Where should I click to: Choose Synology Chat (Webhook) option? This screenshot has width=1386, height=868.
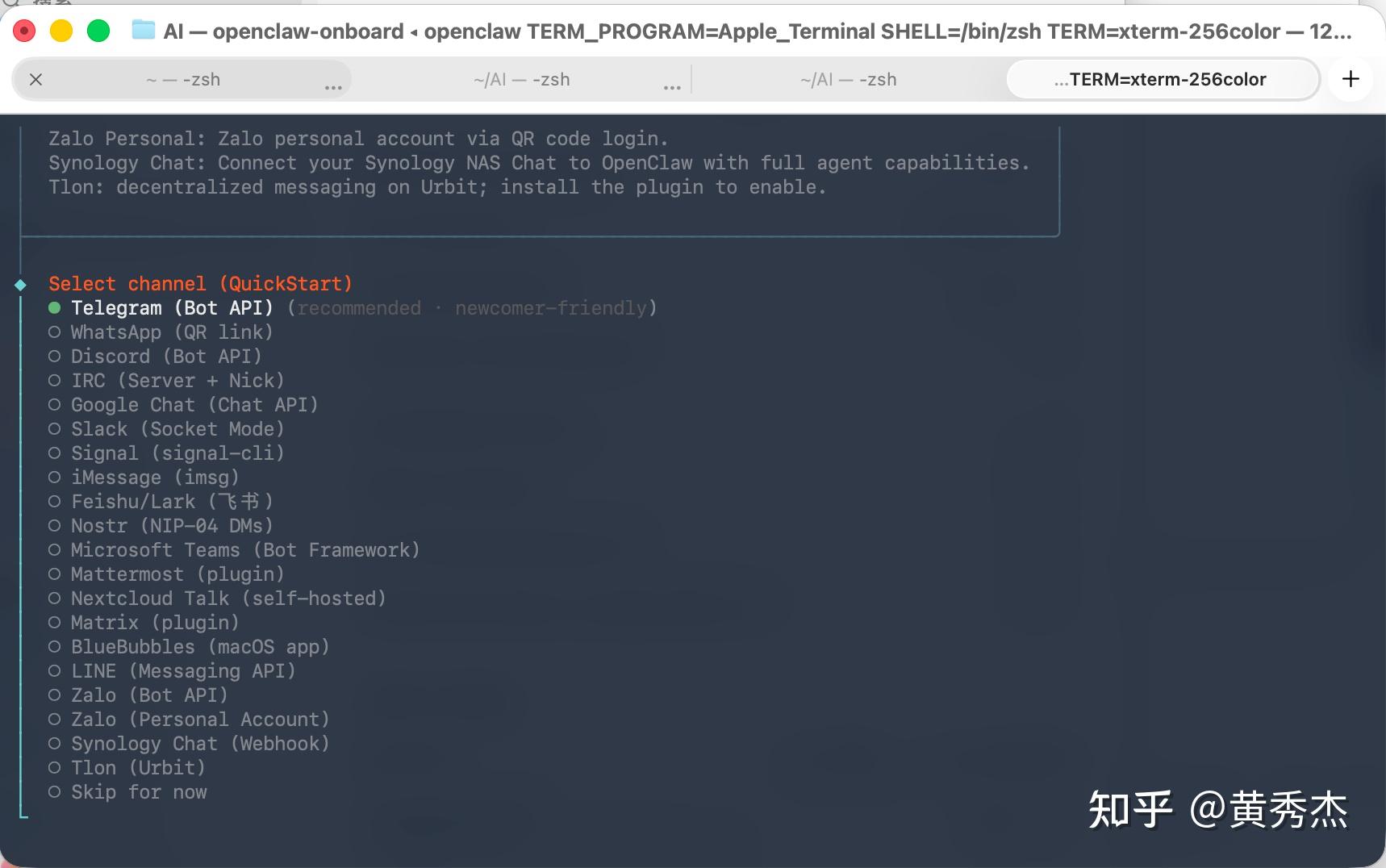[x=189, y=744]
